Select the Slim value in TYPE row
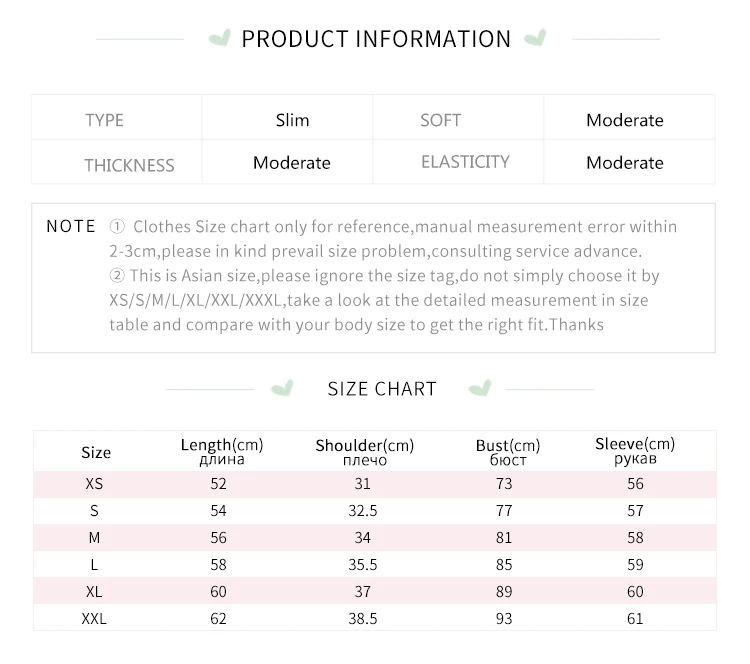The image size is (750, 664). (292, 120)
